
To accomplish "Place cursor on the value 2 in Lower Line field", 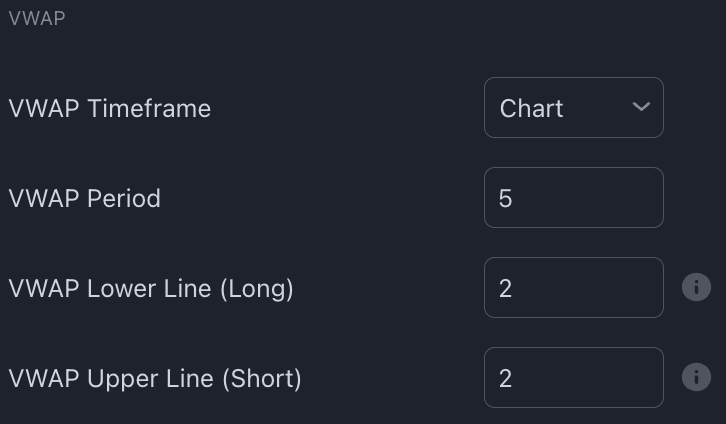I will [505, 288].
